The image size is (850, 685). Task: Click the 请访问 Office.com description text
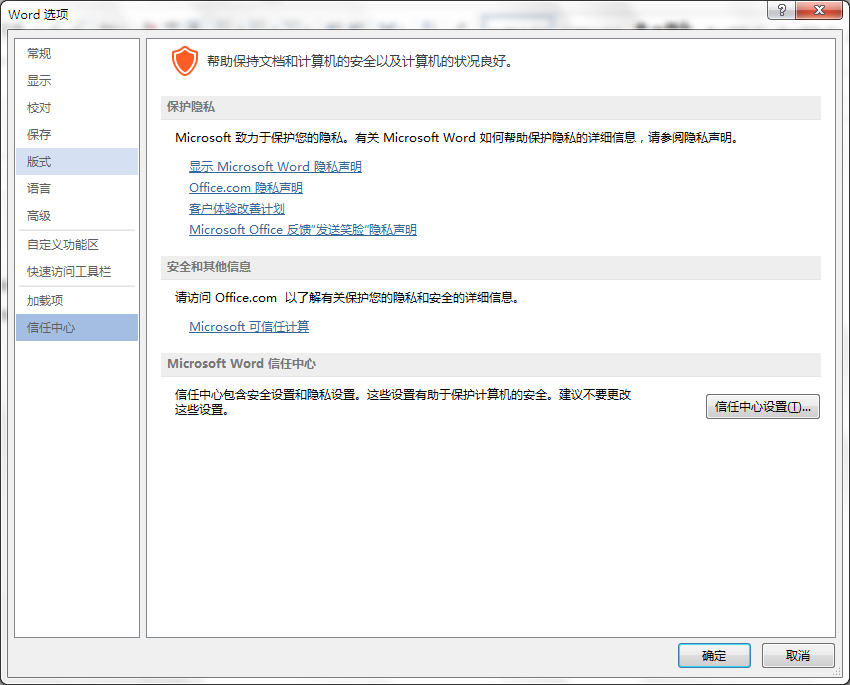[x=347, y=298]
